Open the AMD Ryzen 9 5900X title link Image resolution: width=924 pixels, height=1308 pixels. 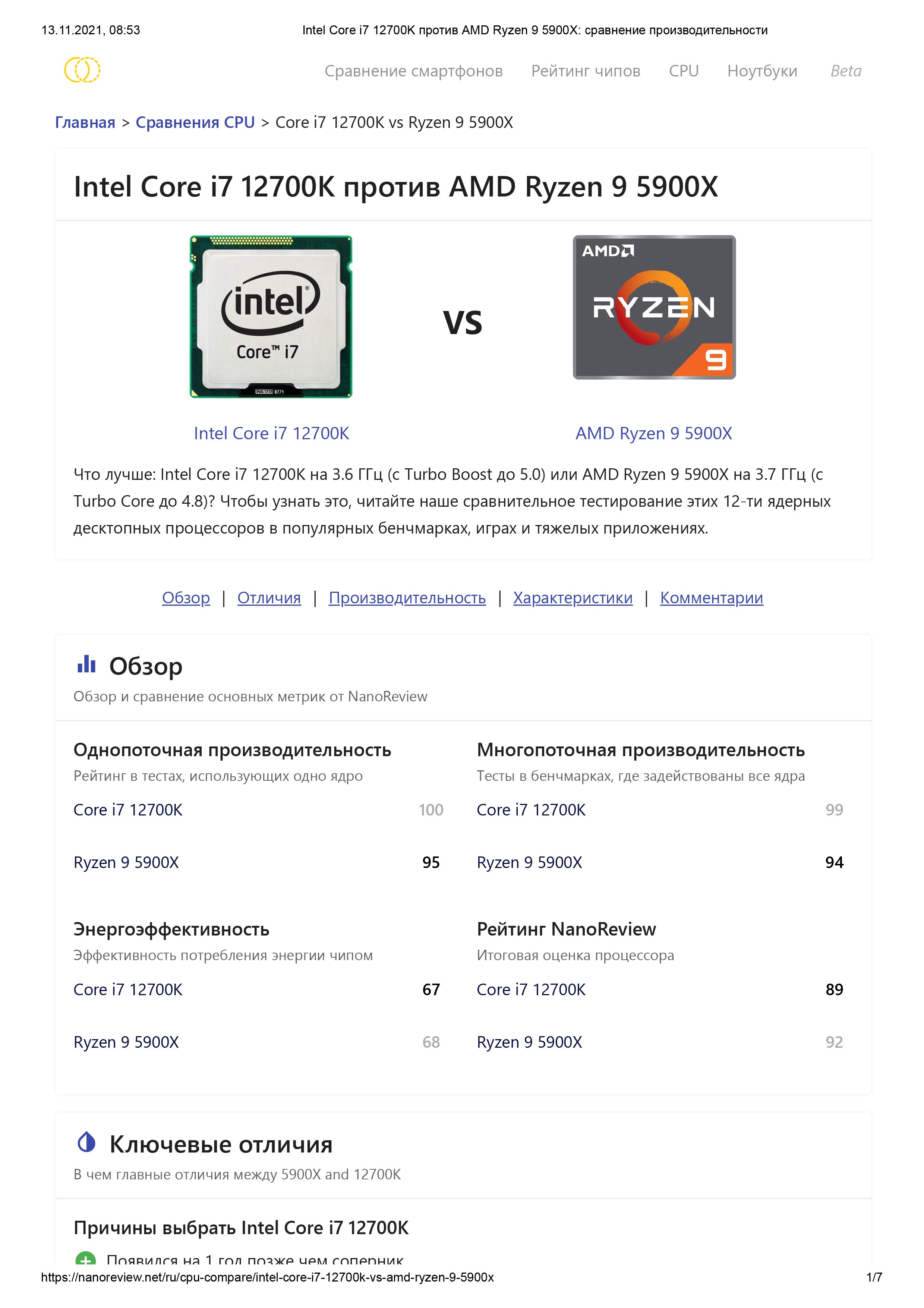[x=653, y=434]
